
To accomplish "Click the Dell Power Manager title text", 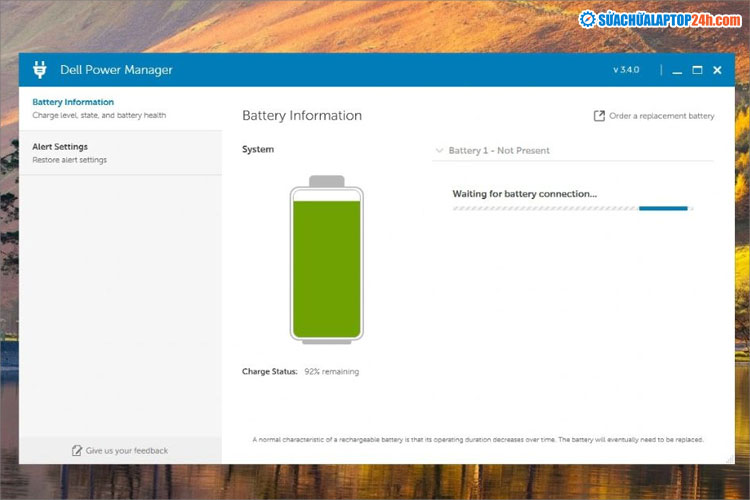I will (x=116, y=70).
